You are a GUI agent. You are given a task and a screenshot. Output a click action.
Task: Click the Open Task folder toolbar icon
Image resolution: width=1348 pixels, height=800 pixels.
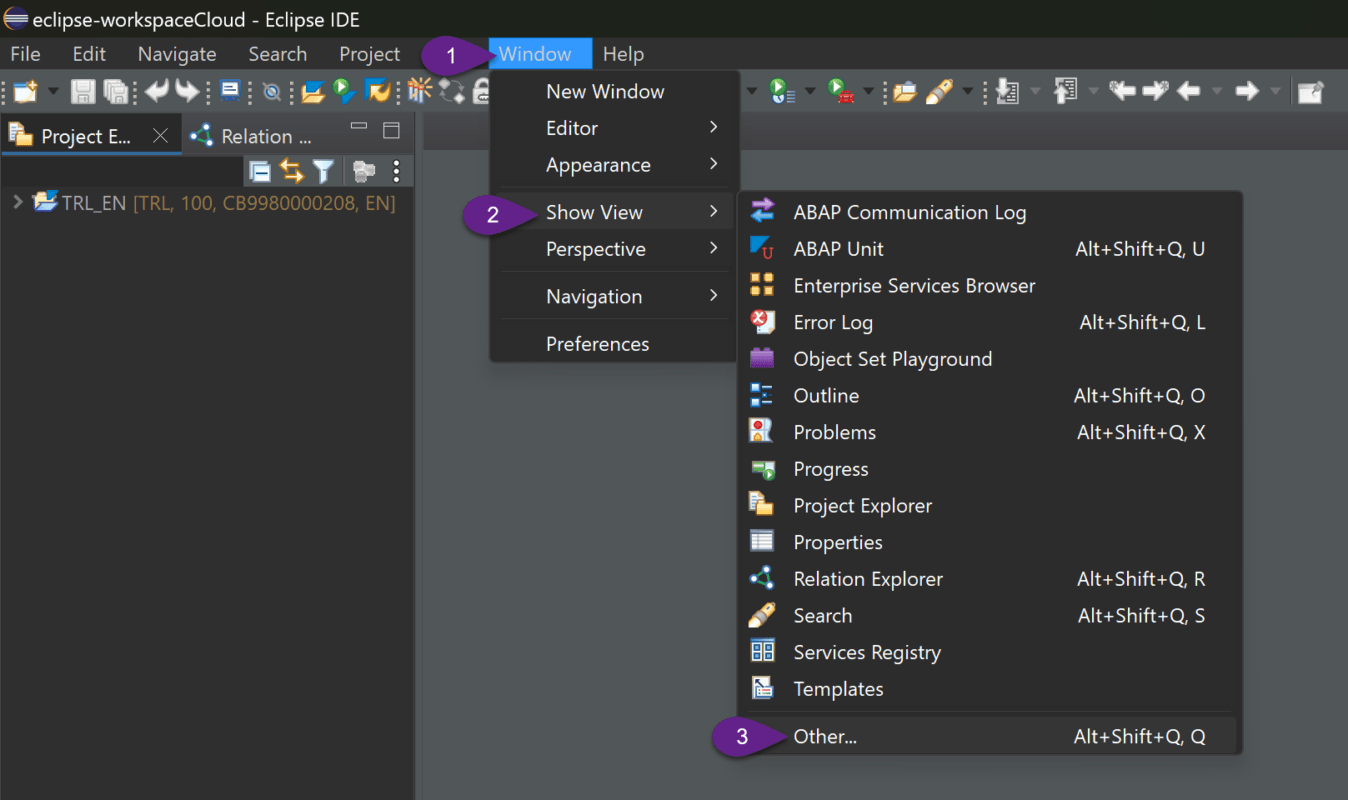pyautogui.click(x=904, y=92)
